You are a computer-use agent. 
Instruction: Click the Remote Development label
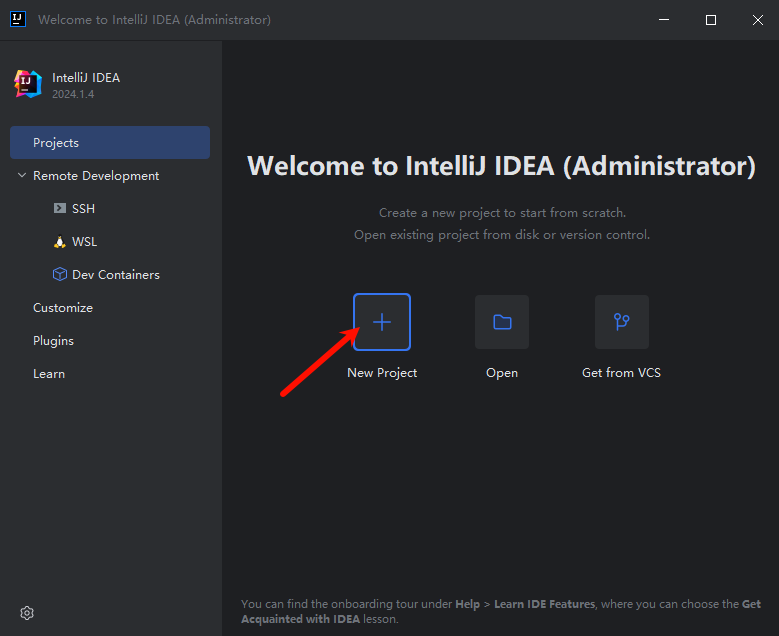96,176
